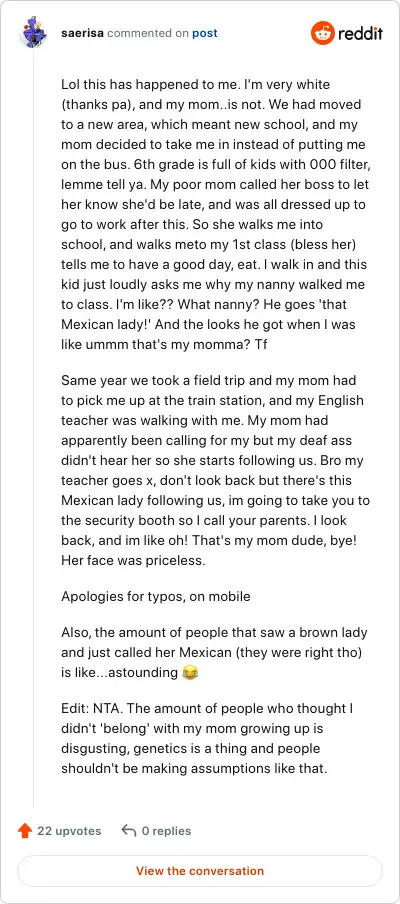The width and height of the screenshot is (400, 904).
Task: Click the sentence 'Lol this has happened to me'
Action: point(146,85)
